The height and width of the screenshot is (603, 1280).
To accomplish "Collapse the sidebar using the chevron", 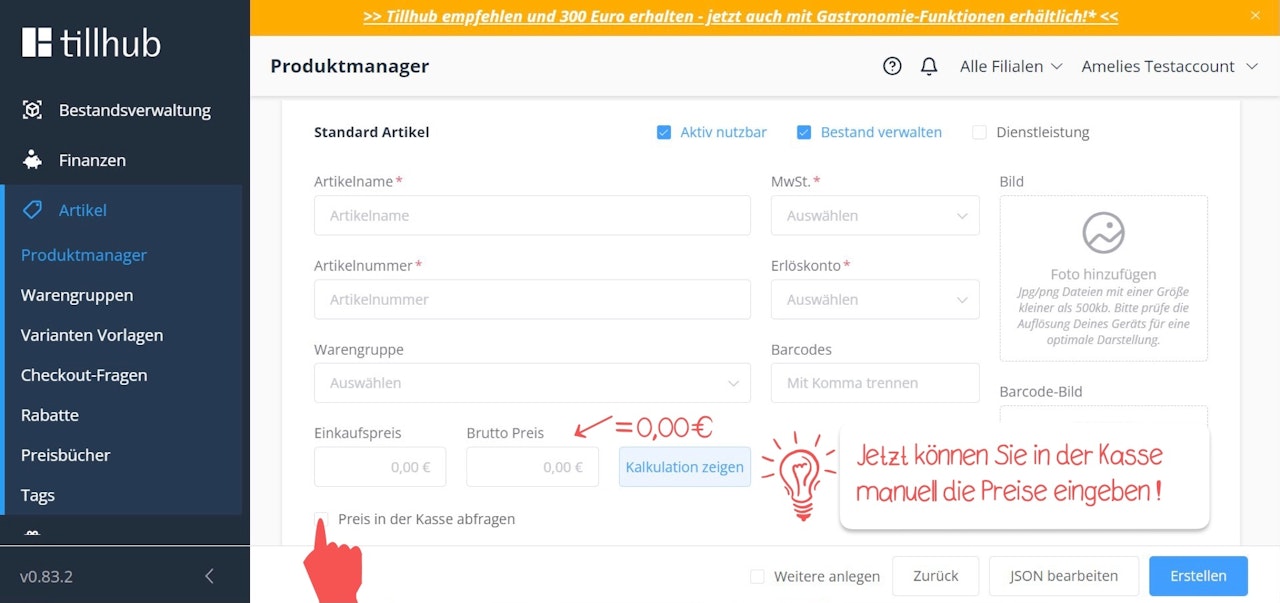I will 209,576.
